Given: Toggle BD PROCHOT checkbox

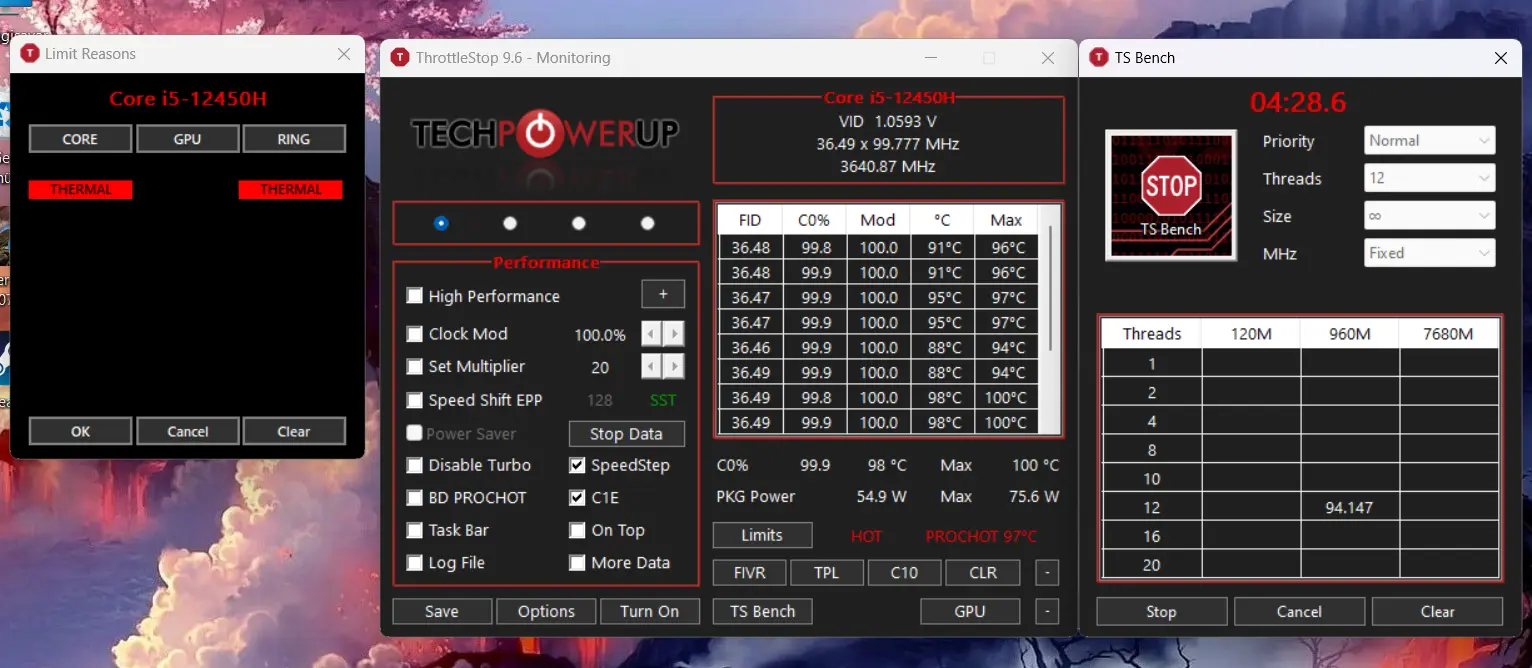Looking at the screenshot, I should [x=414, y=498].
